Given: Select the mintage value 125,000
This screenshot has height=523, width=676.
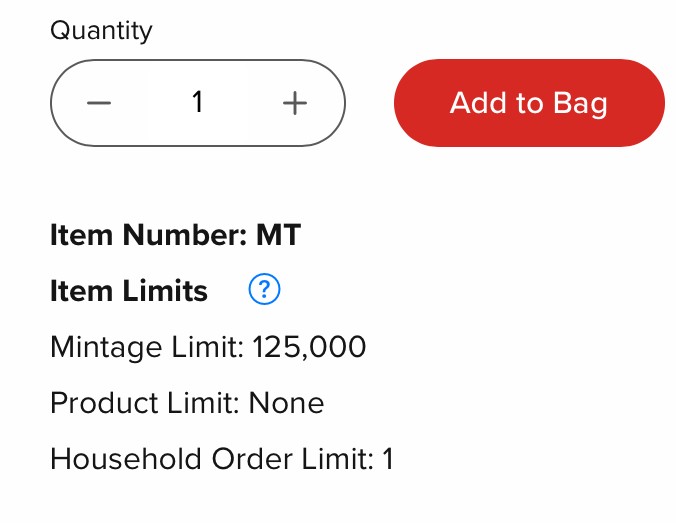Looking at the screenshot, I should [310, 347].
